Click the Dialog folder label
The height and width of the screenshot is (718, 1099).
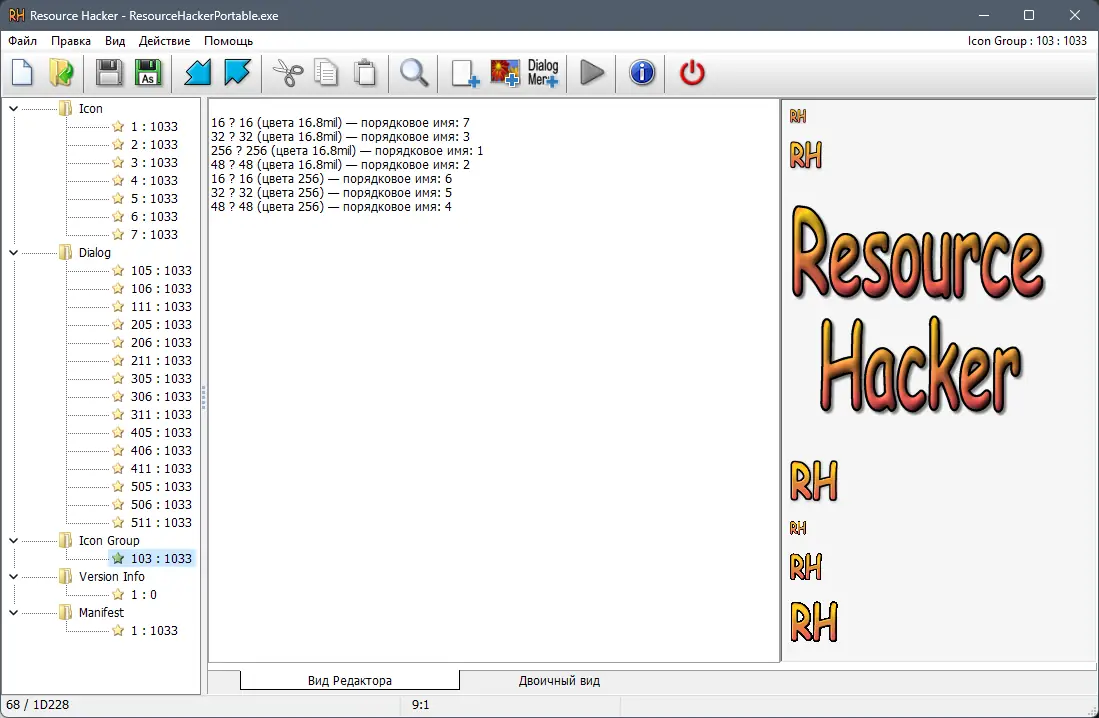tap(95, 252)
